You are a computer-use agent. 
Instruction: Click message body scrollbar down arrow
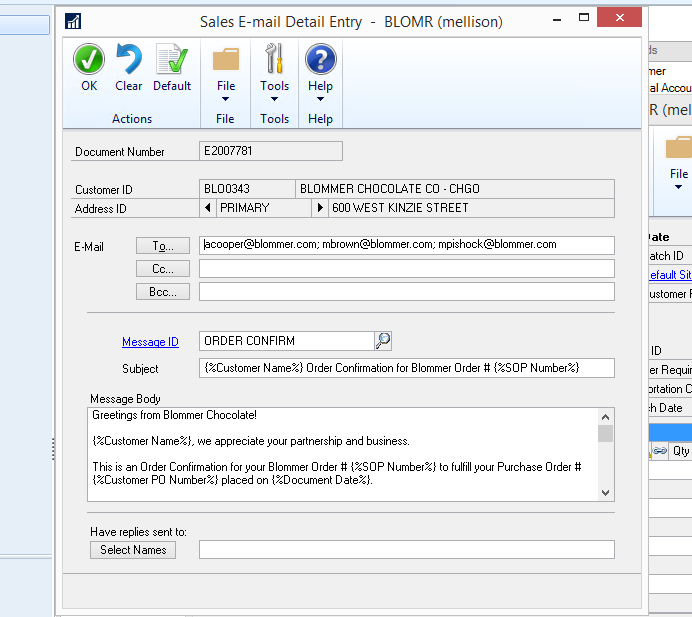click(x=606, y=493)
